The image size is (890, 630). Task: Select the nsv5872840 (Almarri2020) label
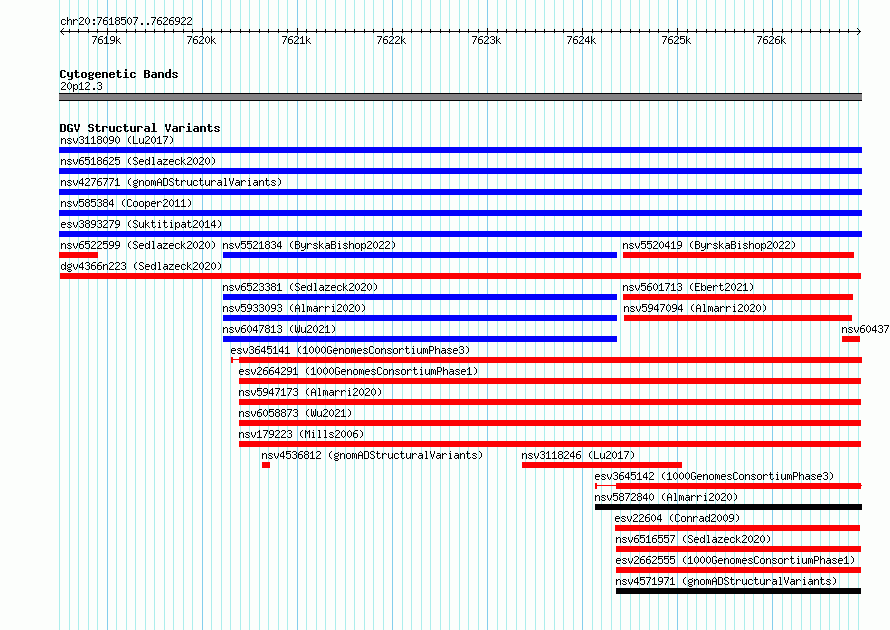click(x=666, y=497)
